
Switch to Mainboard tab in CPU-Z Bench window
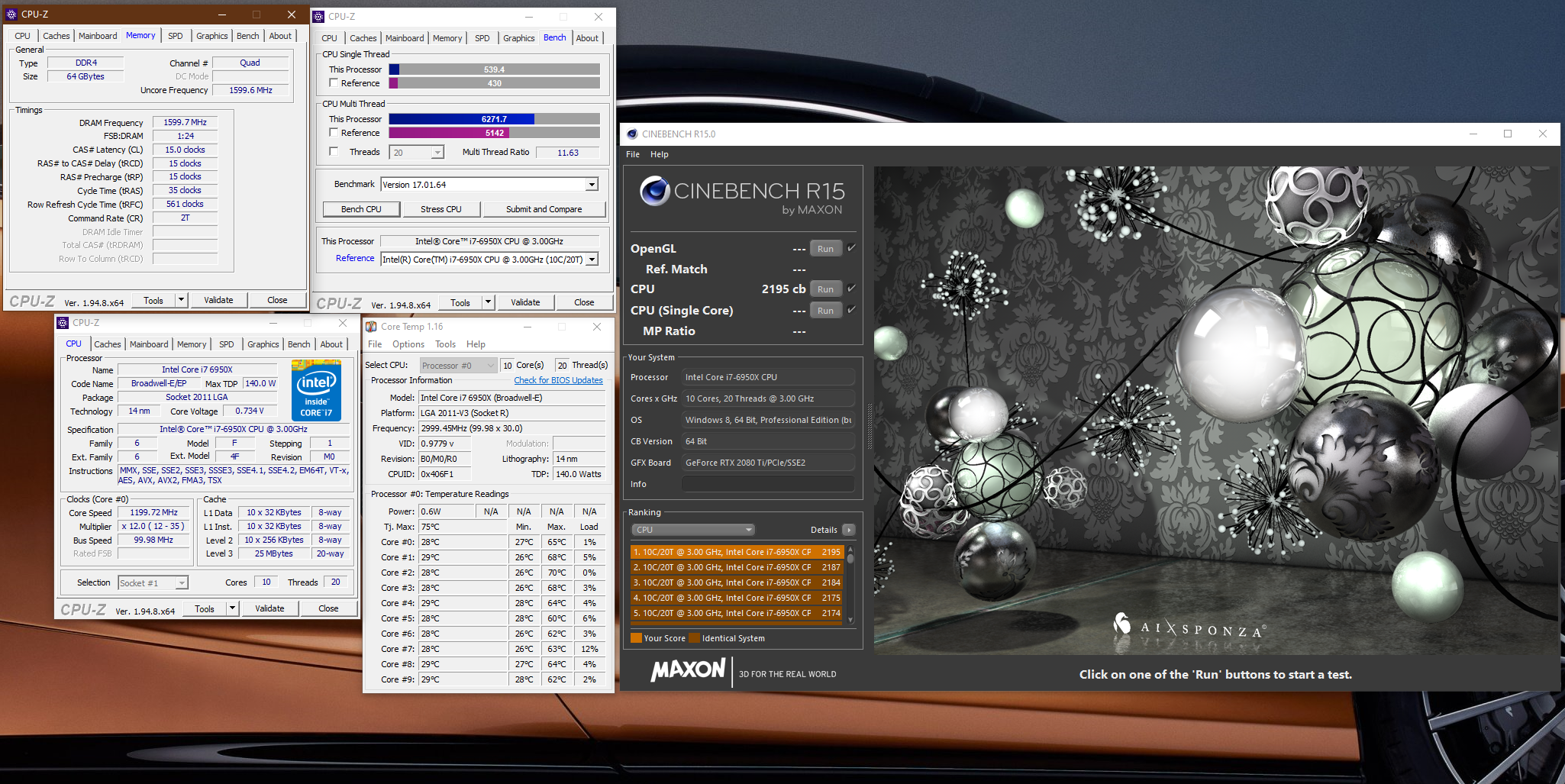405,38
